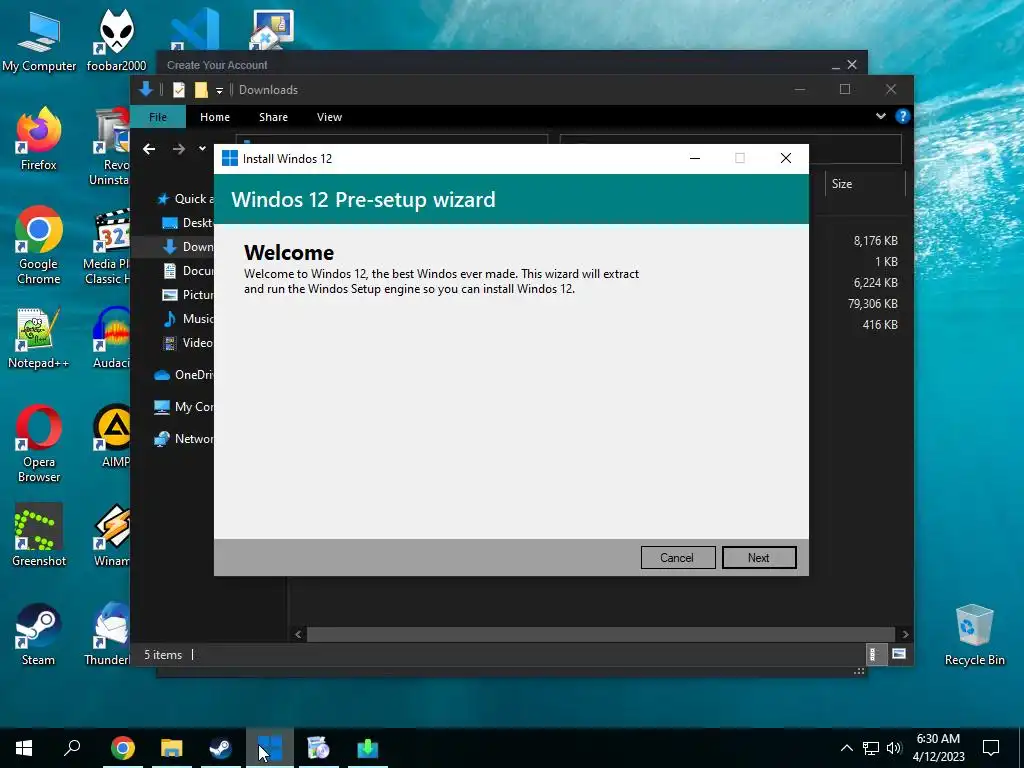Open the taskbar clock showing 6:30 AM
The width and height of the screenshot is (1024, 768).
[x=938, y=748]
